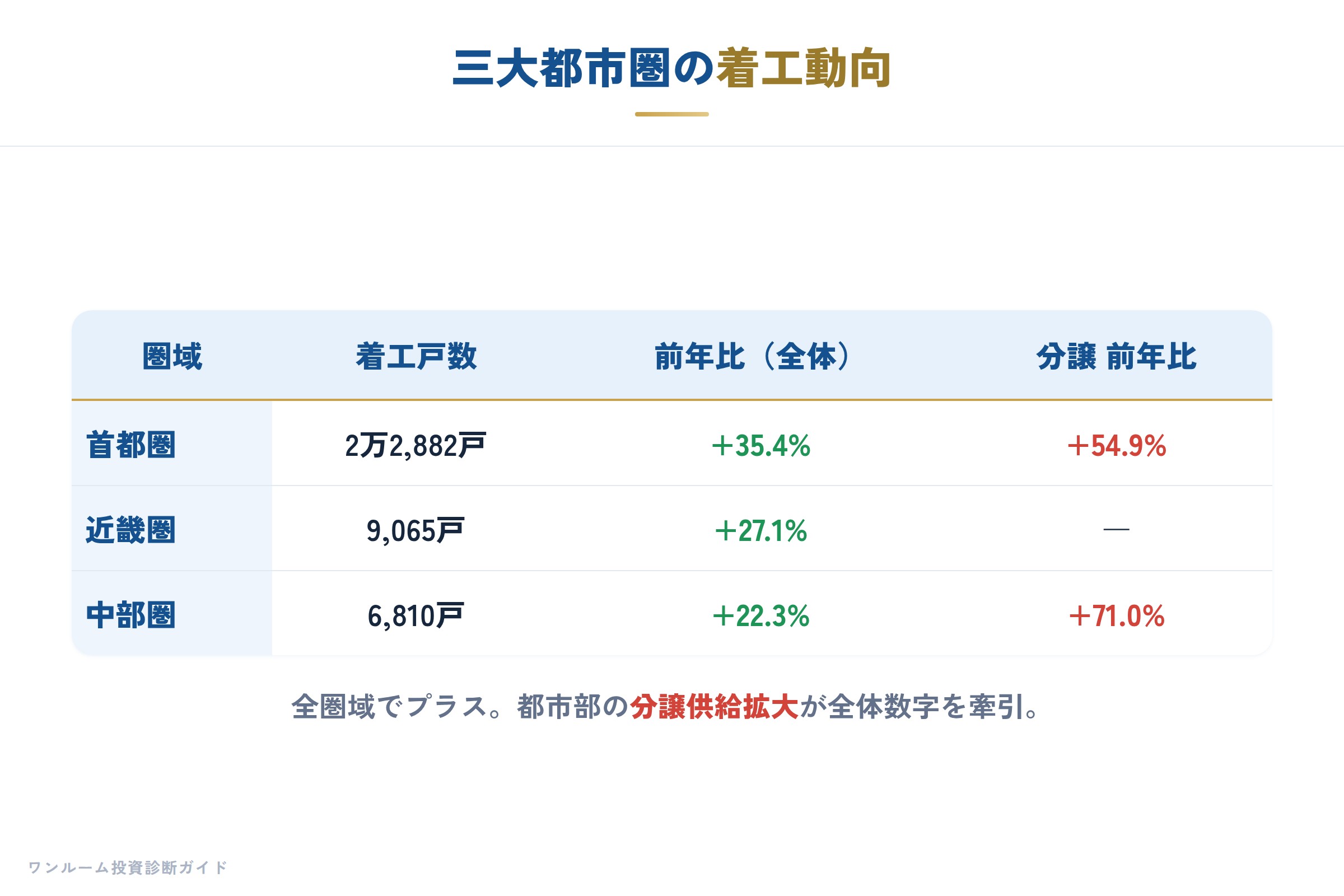Select the 圏域 column header
The height and width of the screenshot is (896, 1344).
click(x=172, y=357)
